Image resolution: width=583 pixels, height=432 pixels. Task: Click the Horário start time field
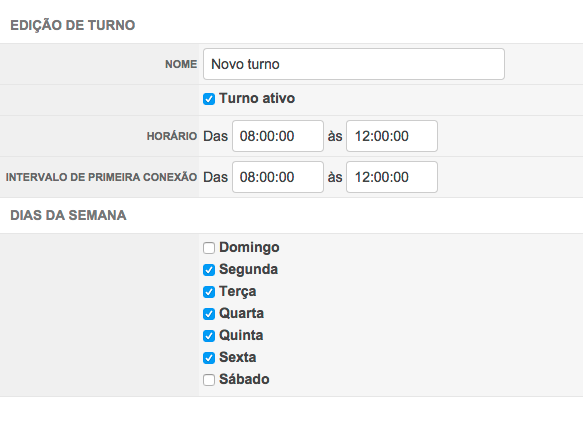[278, 136]
